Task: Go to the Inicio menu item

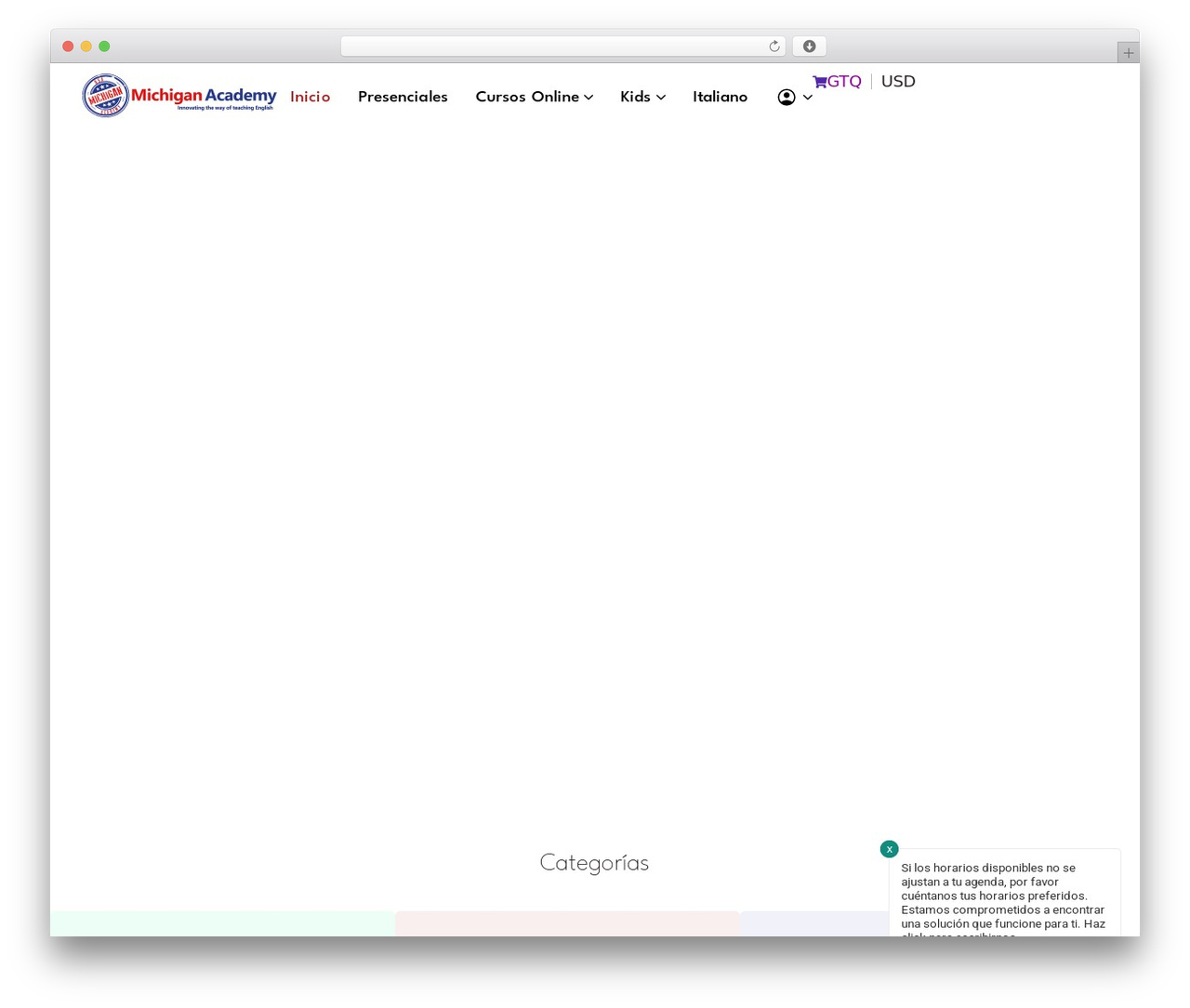Action: [x=310, y=98]
